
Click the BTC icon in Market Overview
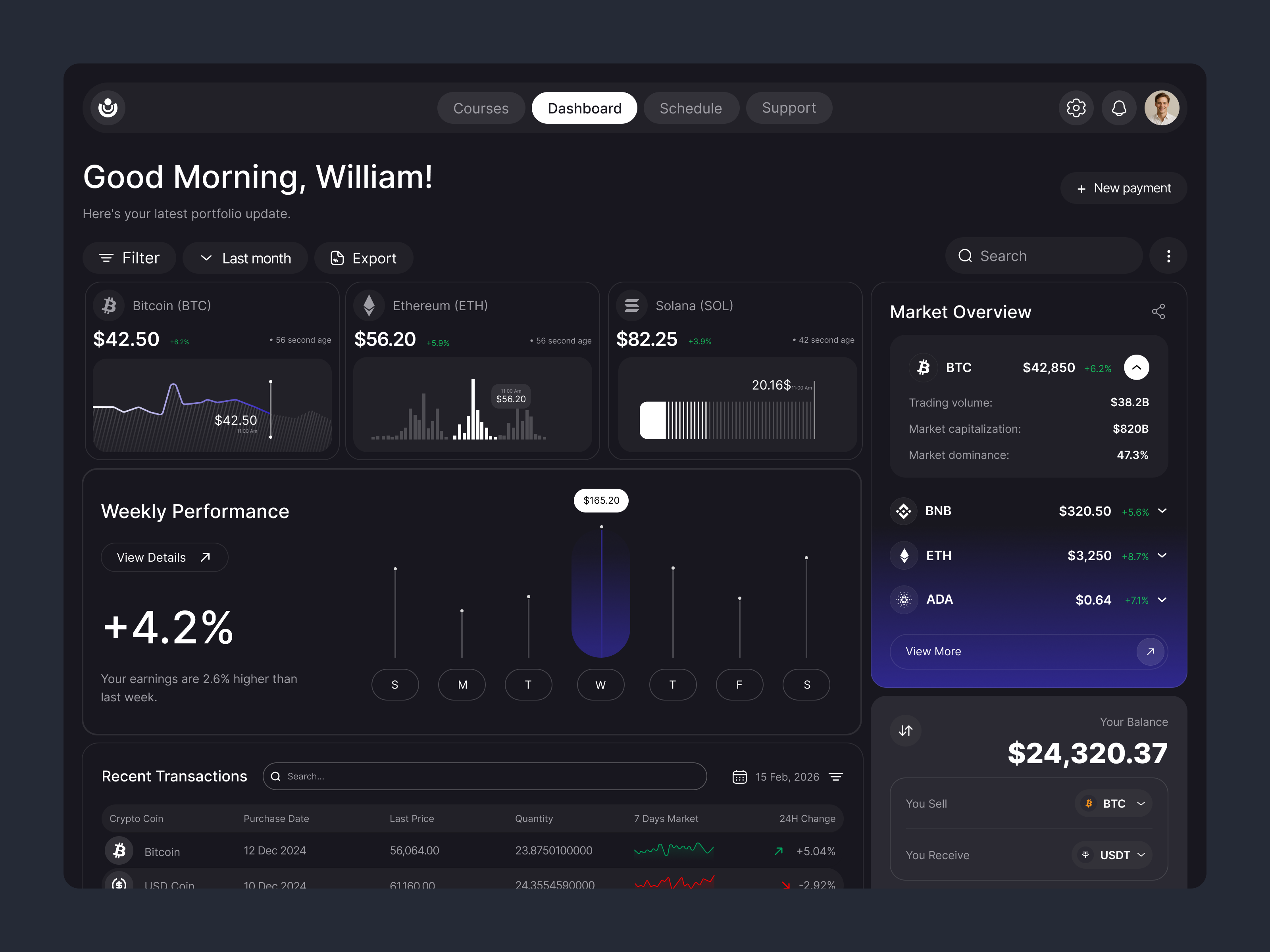(923, 367)
